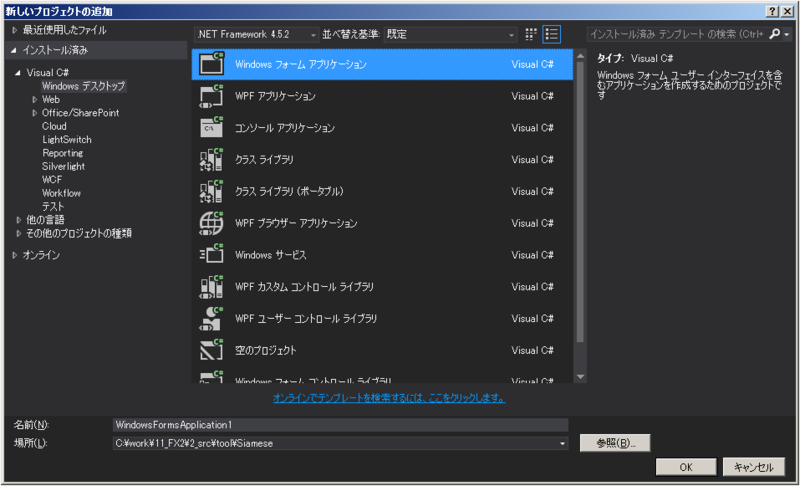The width and height of the screenshot is (800, 486).
Task: Select the 空のプロジェクト template name
Action: [x=265, y=350]
